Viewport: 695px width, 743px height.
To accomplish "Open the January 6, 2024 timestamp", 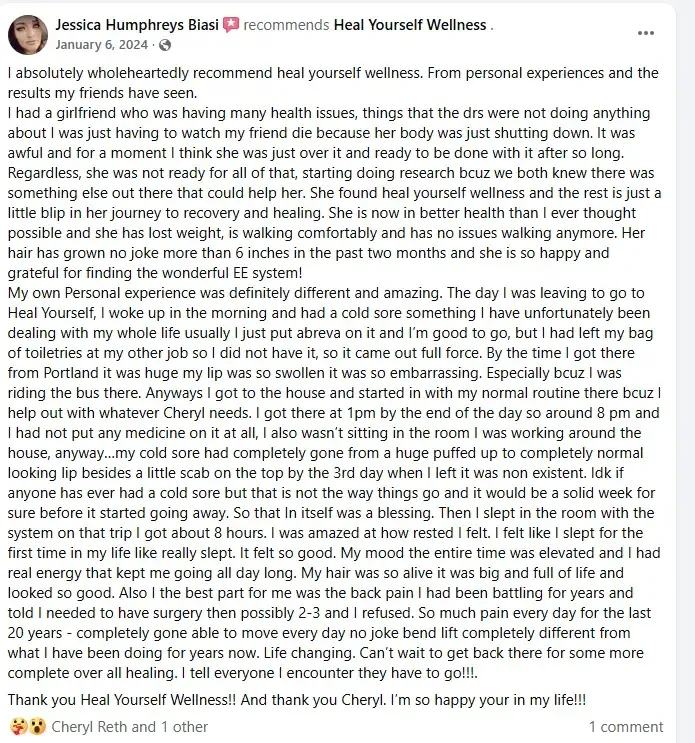I will pyautogui.click(x=101, y=45).
